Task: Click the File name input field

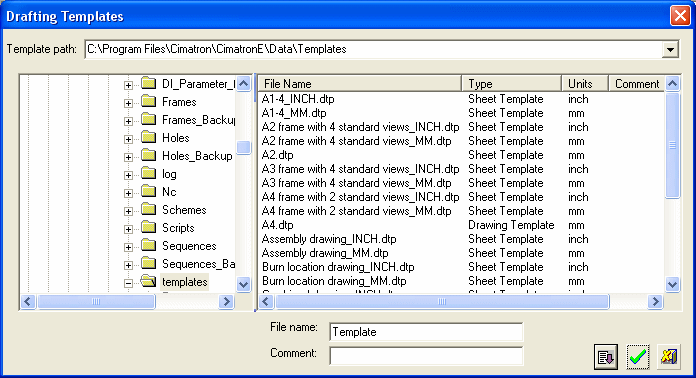Action: [x=426, y=332]
